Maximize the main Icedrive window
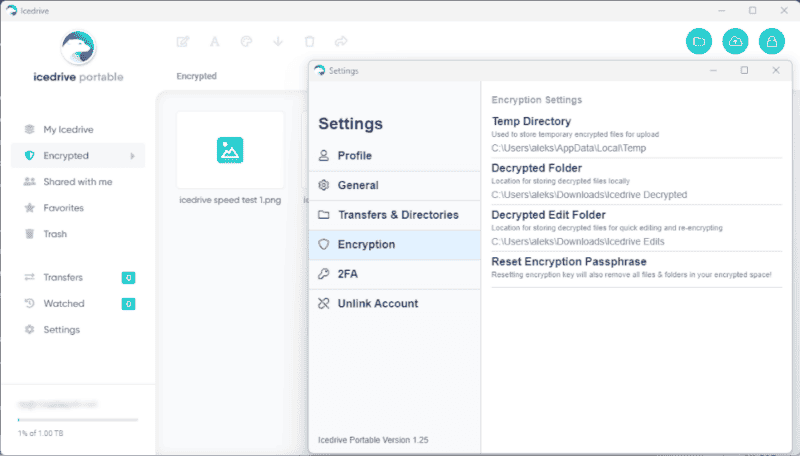The height and width of the screenshot is (456, 800). click(753, 10)
